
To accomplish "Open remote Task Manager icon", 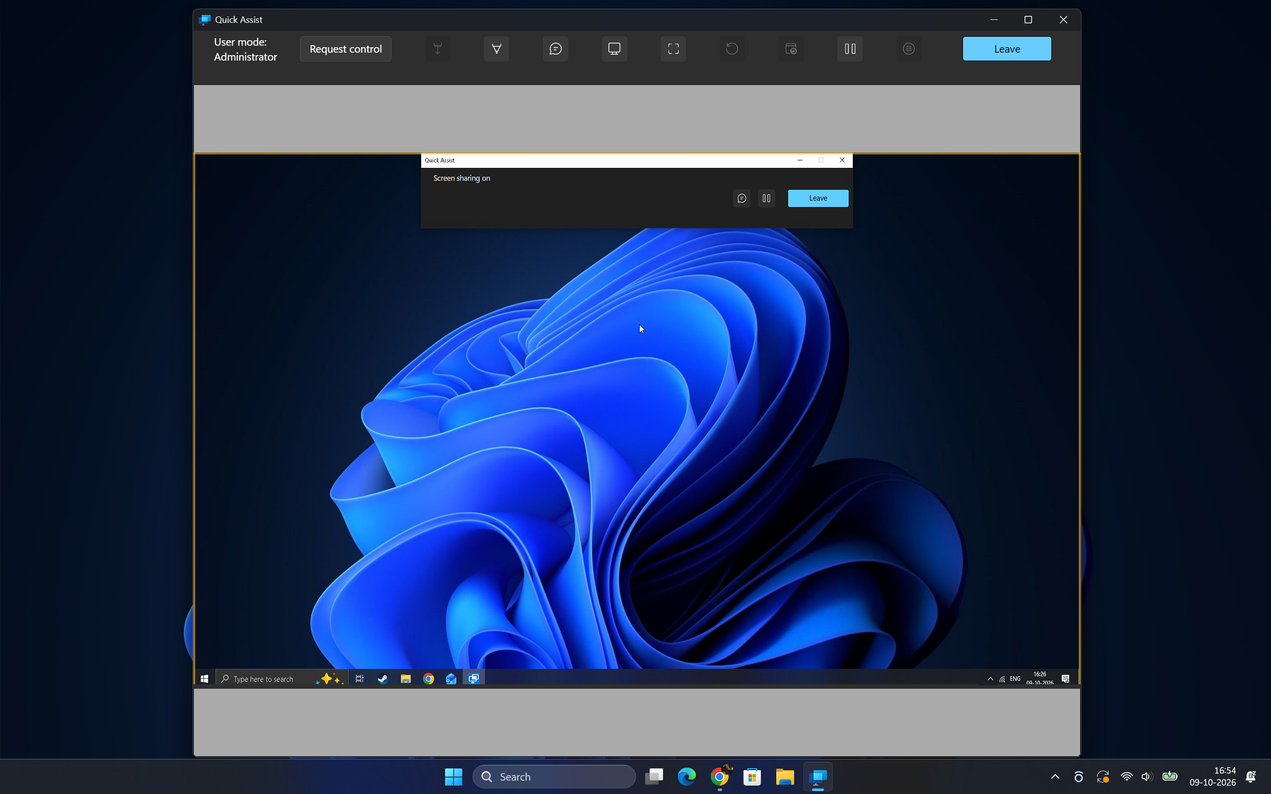I will (791, 49).
